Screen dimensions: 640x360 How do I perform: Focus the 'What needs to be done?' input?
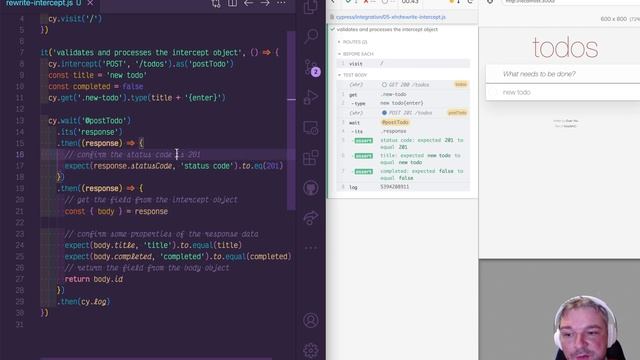click(563, 74)
